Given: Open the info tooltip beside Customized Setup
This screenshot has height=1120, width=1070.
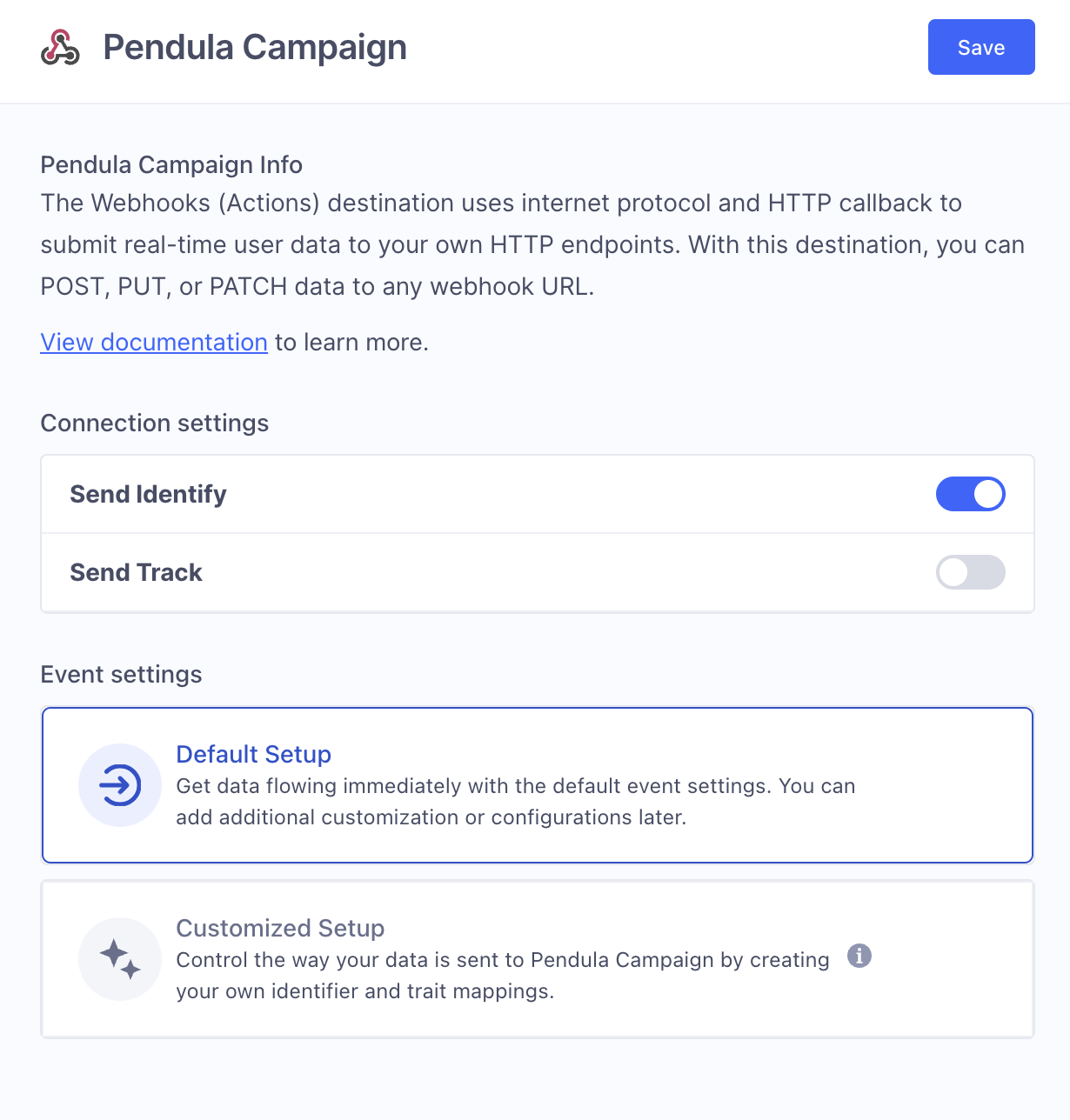Looking at the screenshot, I should [x=860, y=957].
